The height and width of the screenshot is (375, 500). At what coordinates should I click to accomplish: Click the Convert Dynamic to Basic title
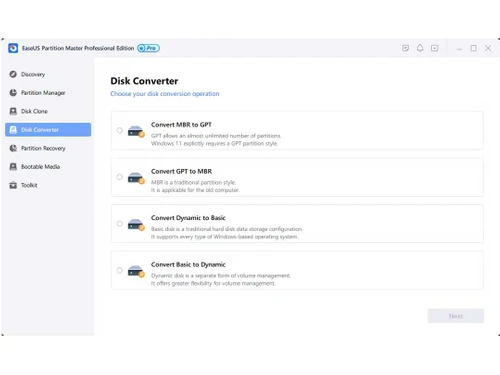coord(188,218)
